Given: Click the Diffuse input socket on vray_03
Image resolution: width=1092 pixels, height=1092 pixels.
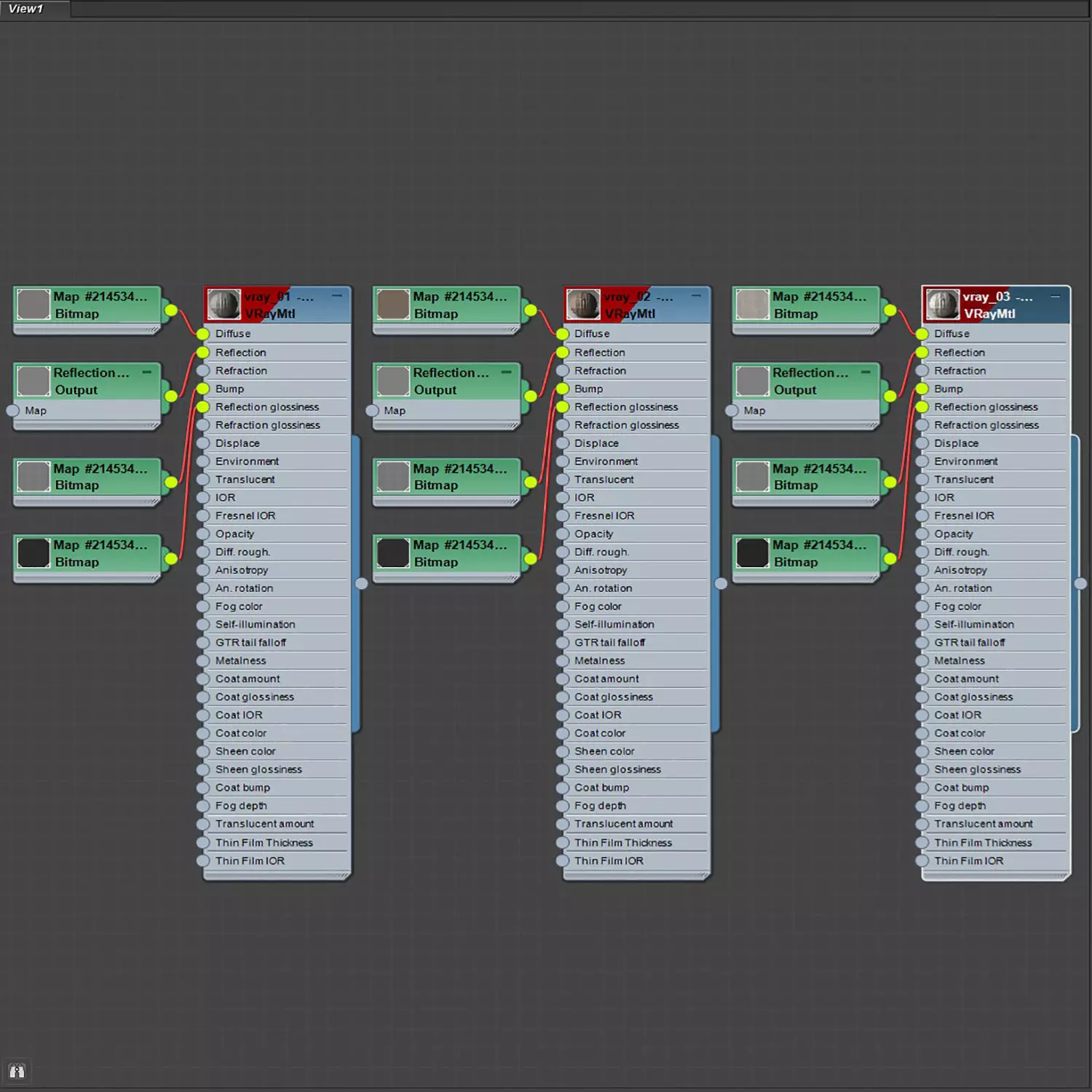Looking at the screenshot, I should pos(922,334).
